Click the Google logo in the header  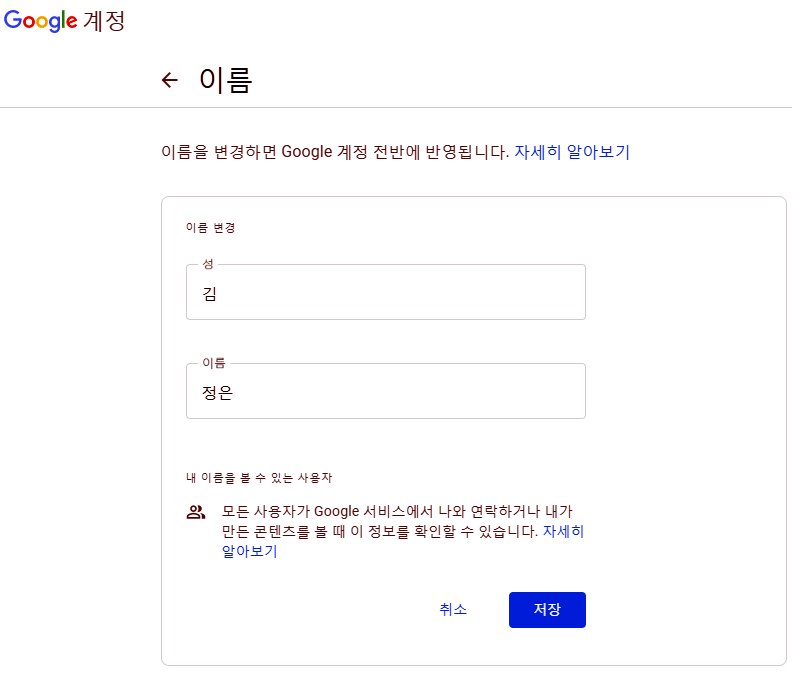40,21
